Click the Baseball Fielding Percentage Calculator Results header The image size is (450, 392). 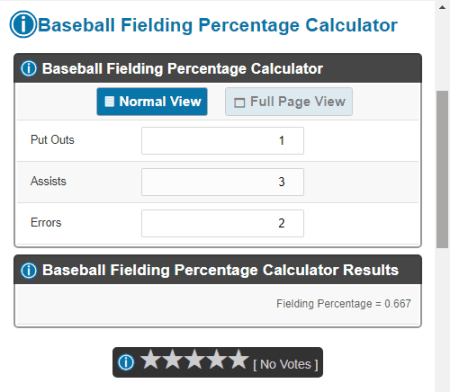coord(220,270)
